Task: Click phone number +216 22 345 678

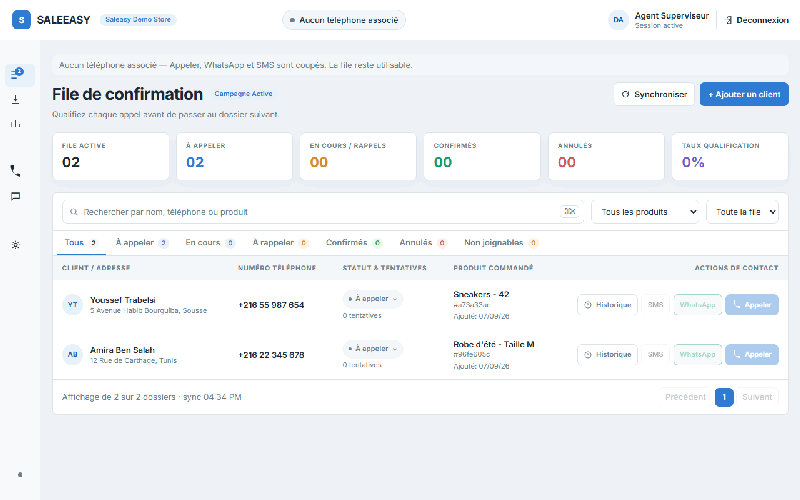Action: pyautogui.click(x=271, y=355)
